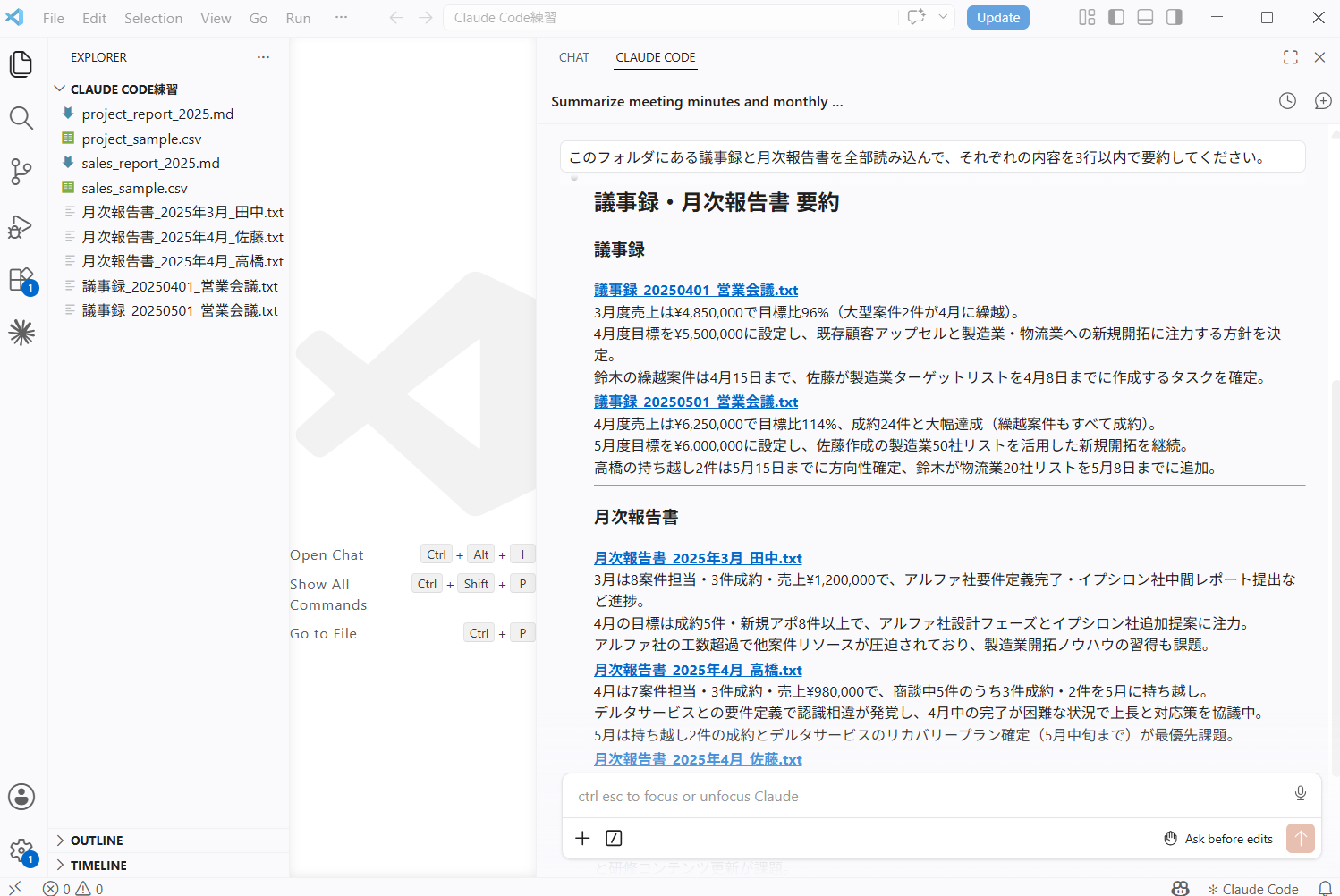
Task: Open the Selection menu
Action: click(x=153, y=18)
